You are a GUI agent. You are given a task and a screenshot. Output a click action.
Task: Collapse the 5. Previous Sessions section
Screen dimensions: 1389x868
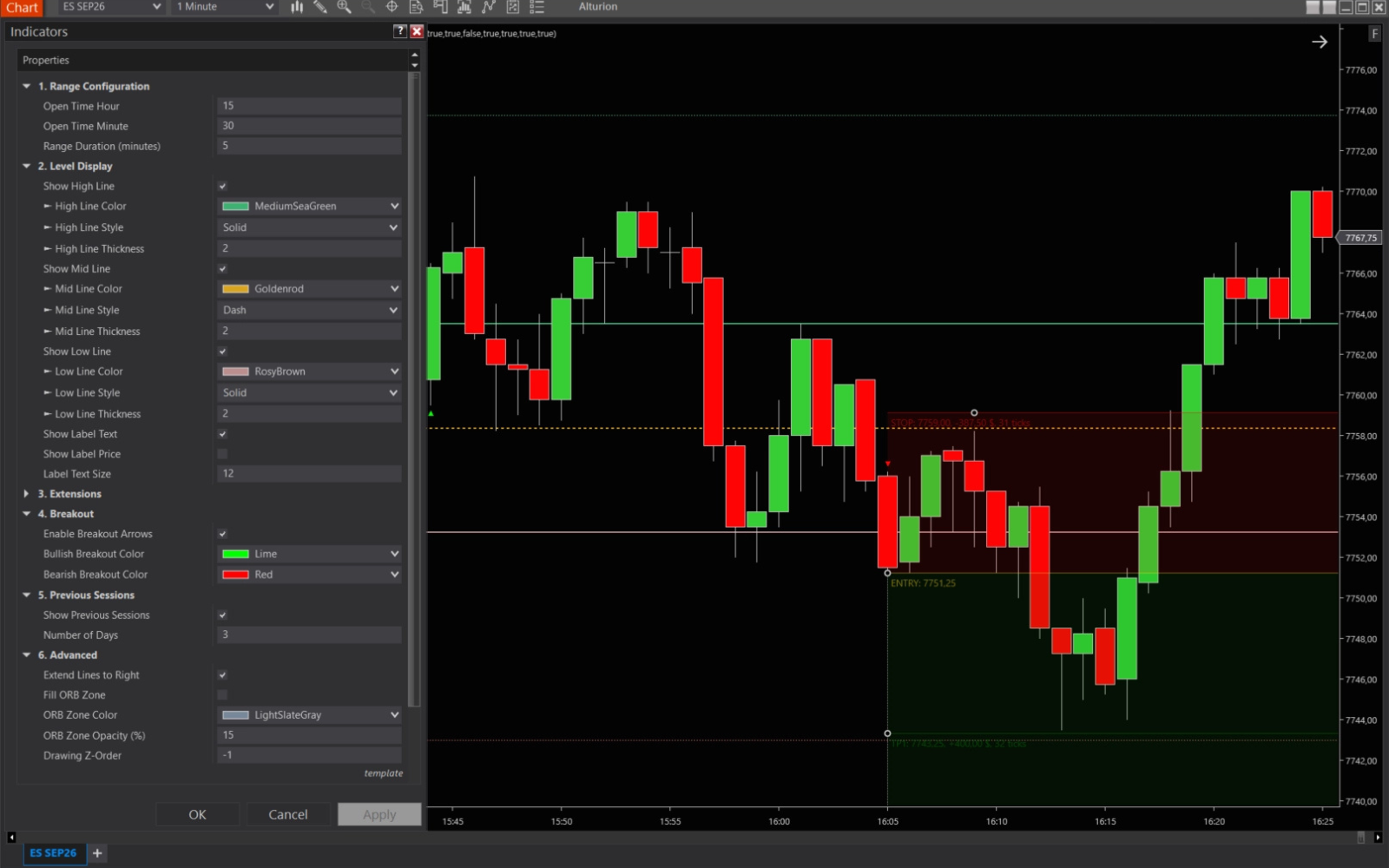[x=26, y=595]
